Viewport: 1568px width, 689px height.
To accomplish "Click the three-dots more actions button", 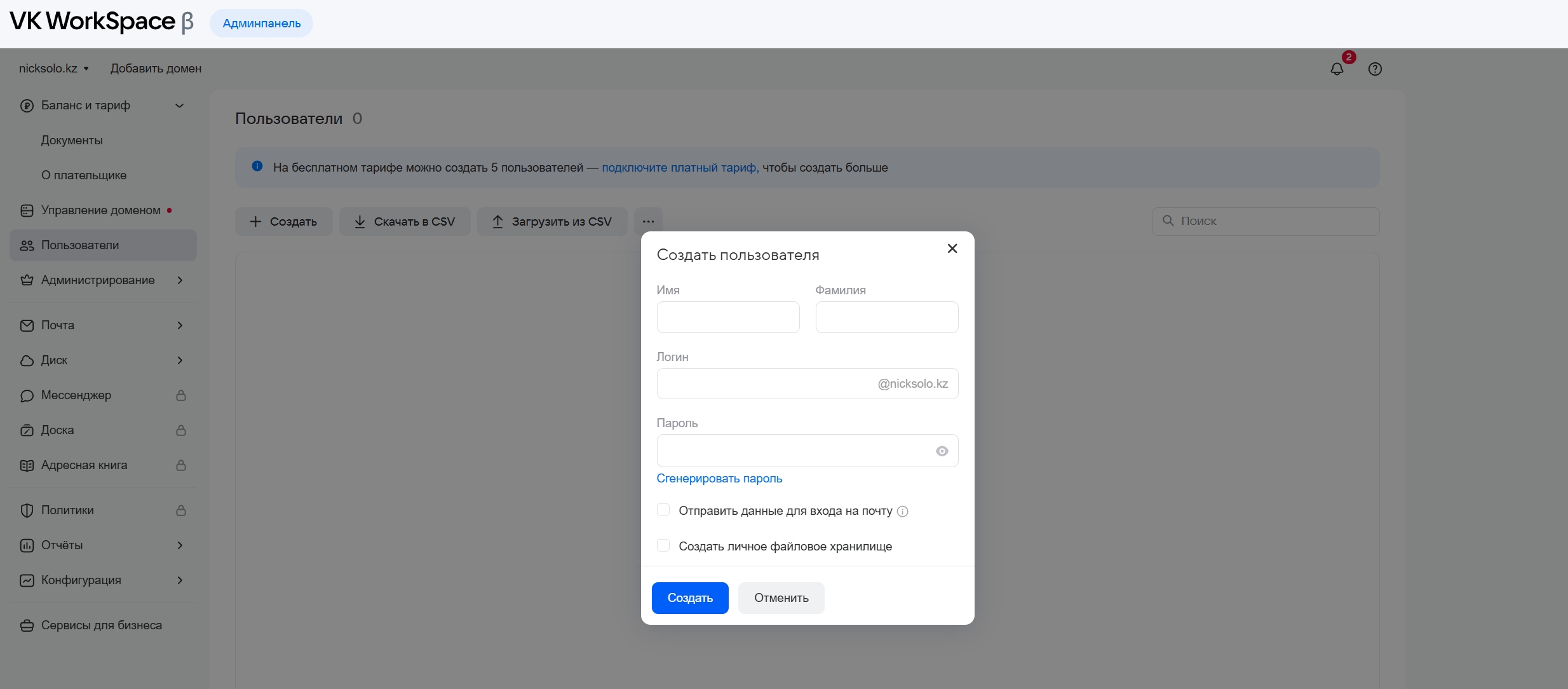I will point(648,221).
